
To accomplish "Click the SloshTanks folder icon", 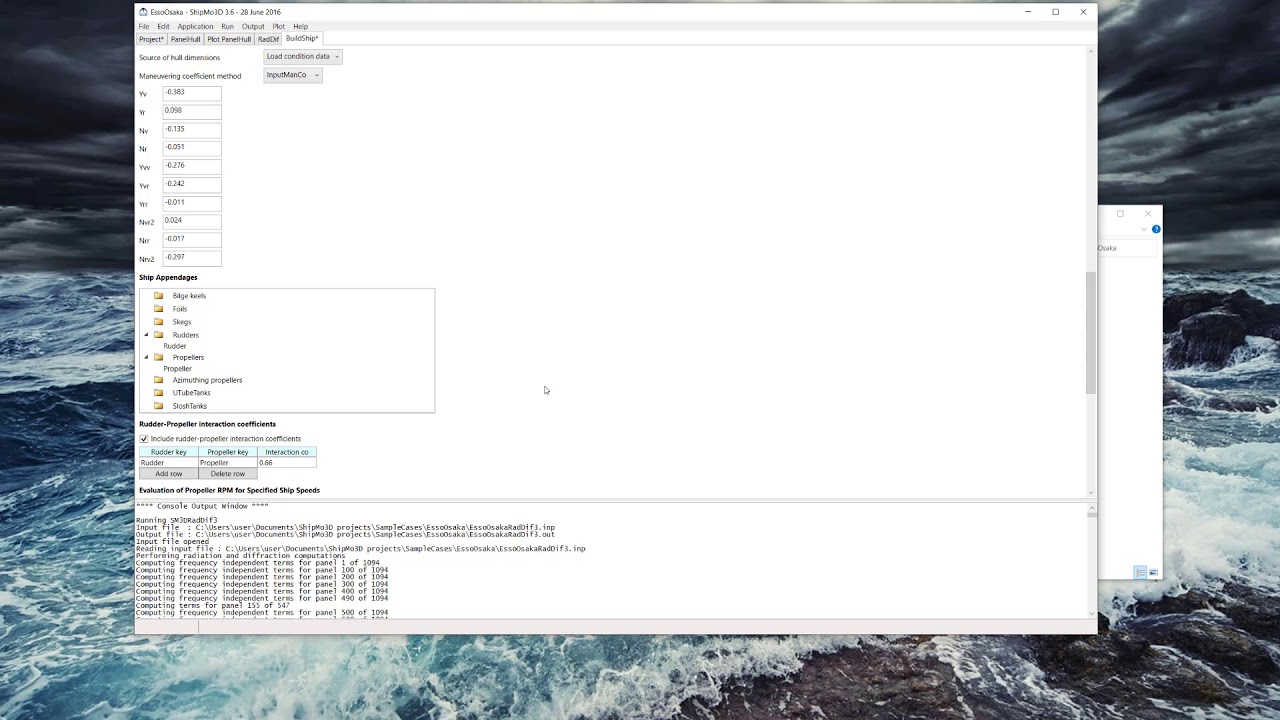I will (x=158, y=406).
